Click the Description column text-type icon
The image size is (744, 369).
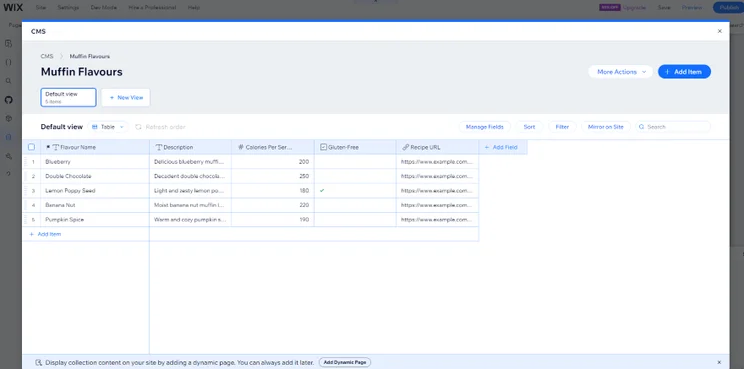point(159,148)
